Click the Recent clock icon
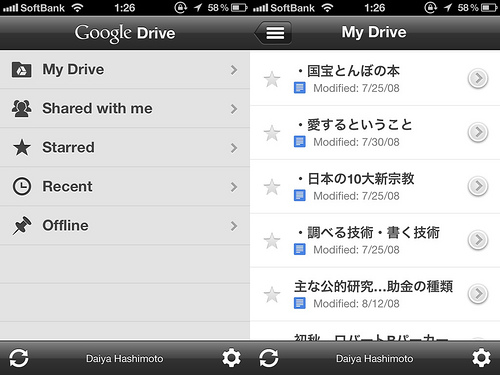 pyautogui.click(x=22, y=186)
